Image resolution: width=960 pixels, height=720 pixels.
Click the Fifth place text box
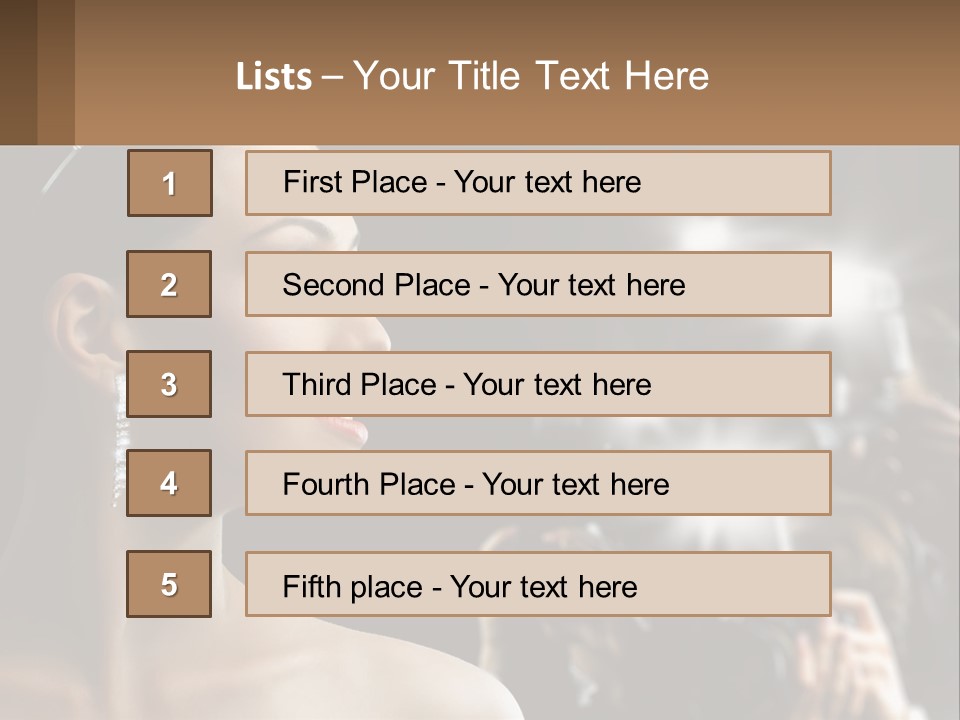(x=538, y=584)
